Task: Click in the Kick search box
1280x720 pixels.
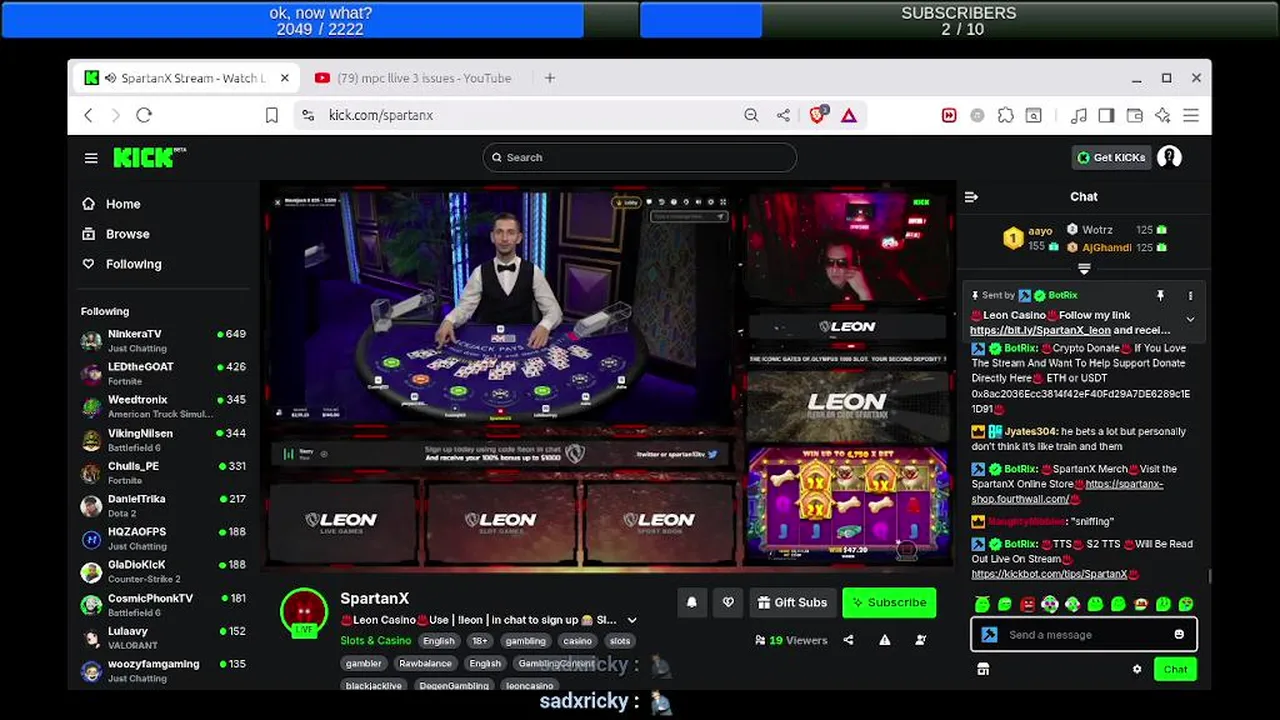Action: [x=640, y=157]
